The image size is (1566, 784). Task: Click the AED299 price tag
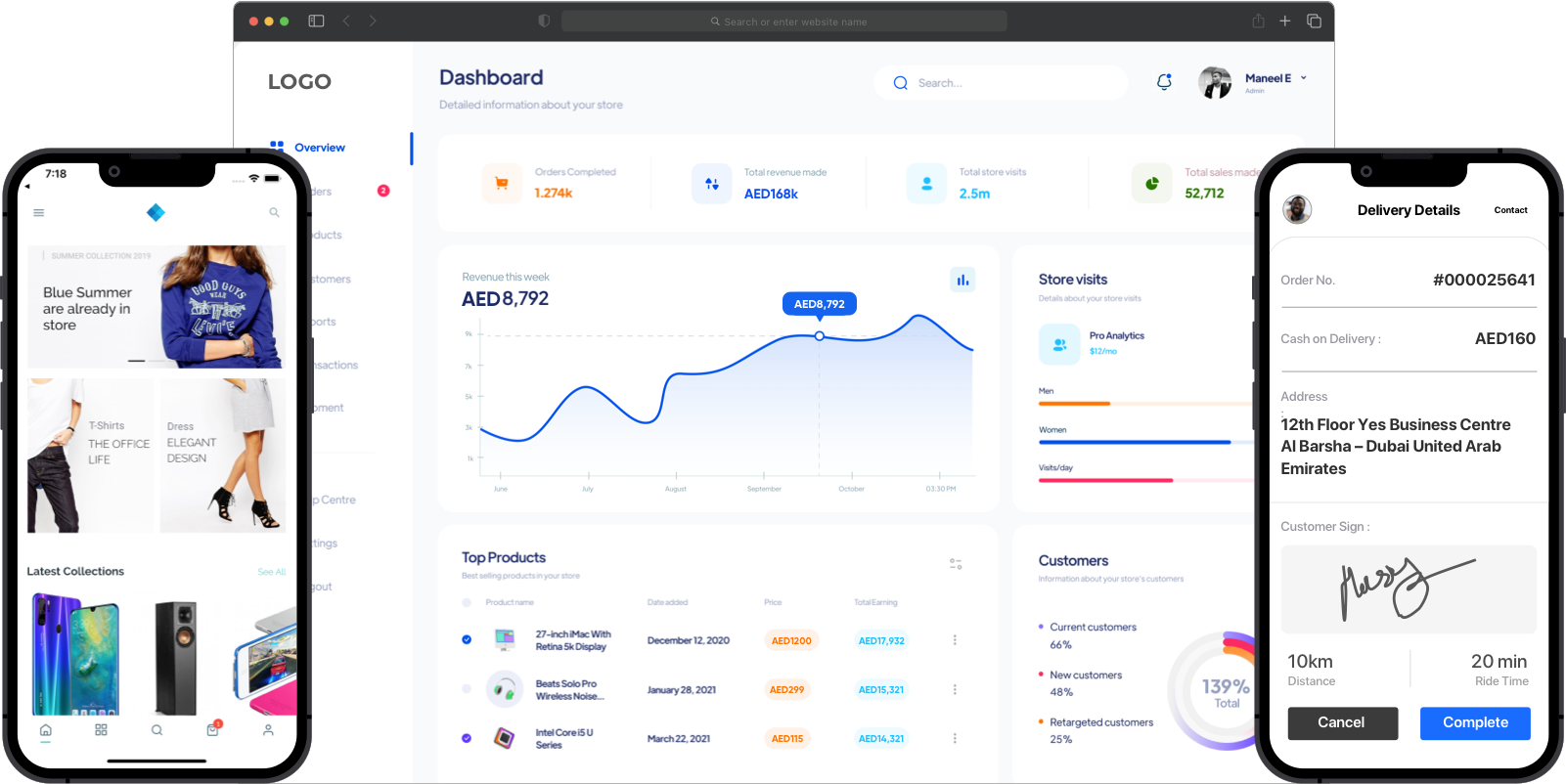787,690
